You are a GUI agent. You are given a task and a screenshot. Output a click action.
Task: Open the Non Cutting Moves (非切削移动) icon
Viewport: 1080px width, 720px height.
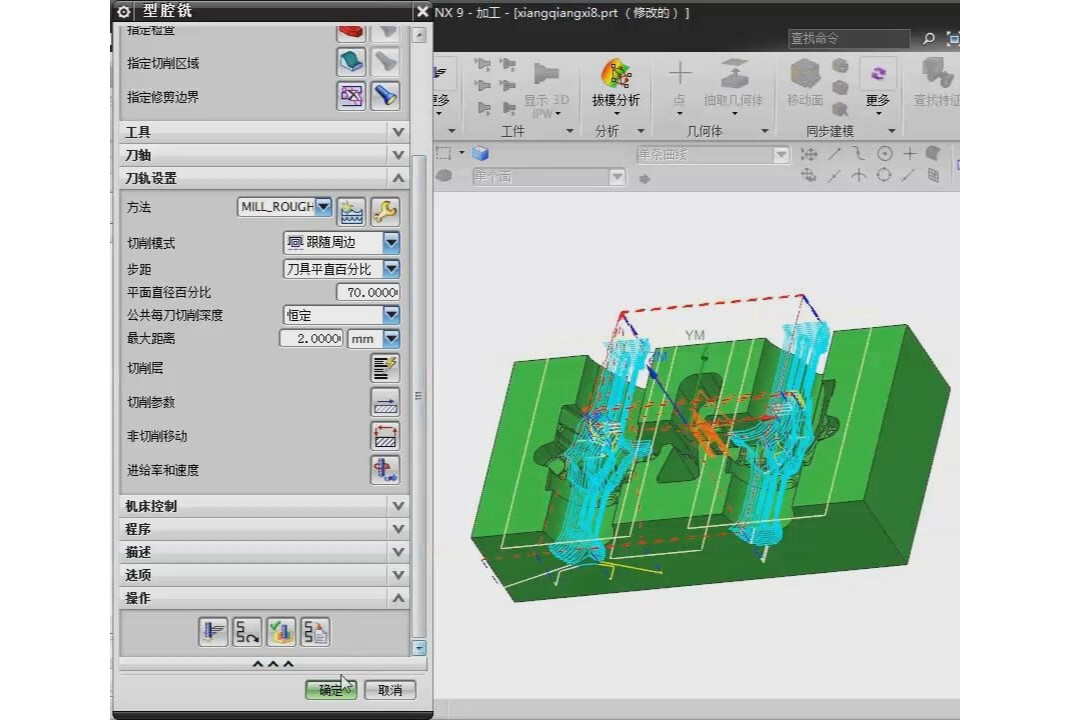coord(385,435)
